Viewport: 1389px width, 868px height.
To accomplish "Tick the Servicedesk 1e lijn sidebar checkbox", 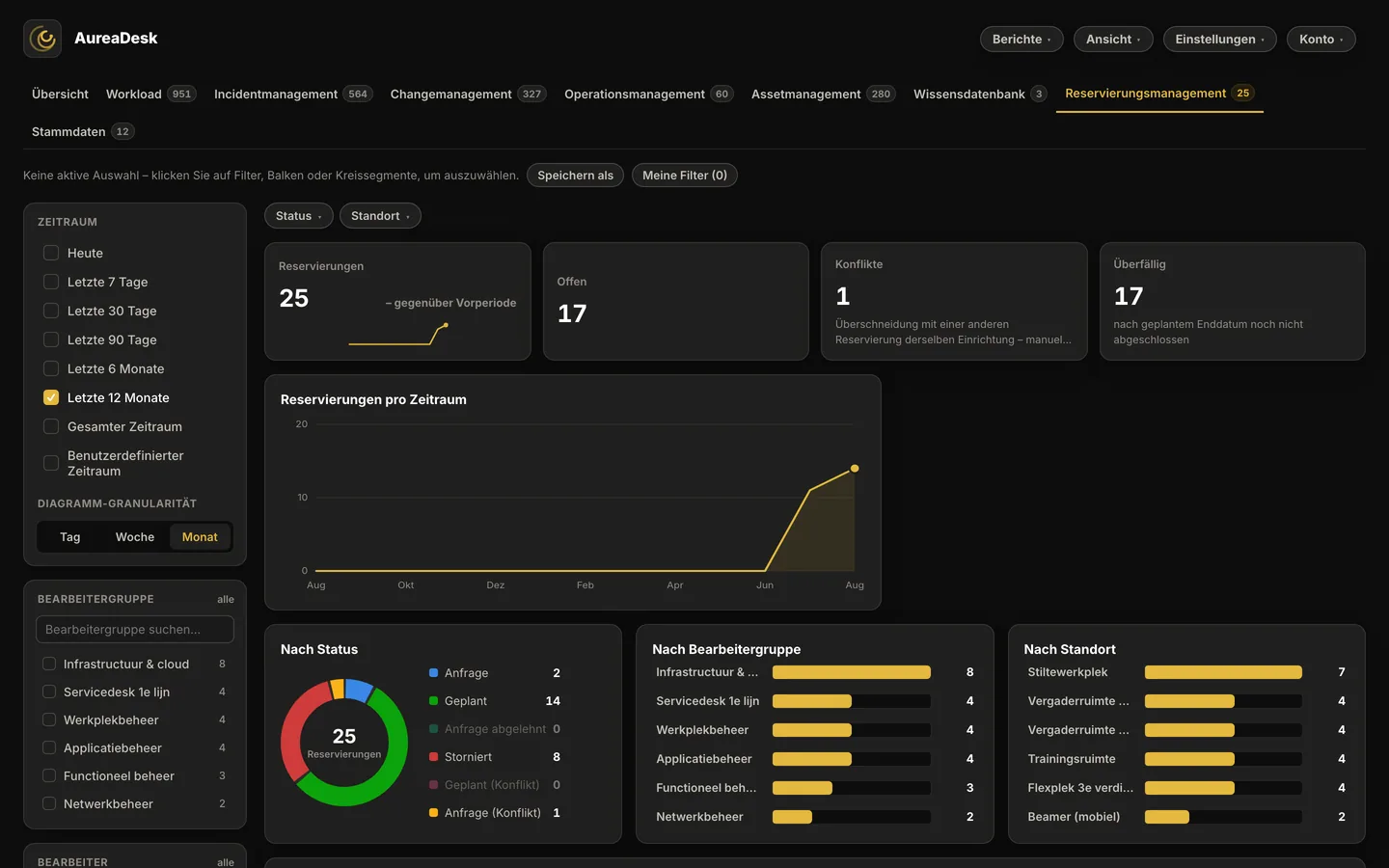I will (x=49, y=692).
